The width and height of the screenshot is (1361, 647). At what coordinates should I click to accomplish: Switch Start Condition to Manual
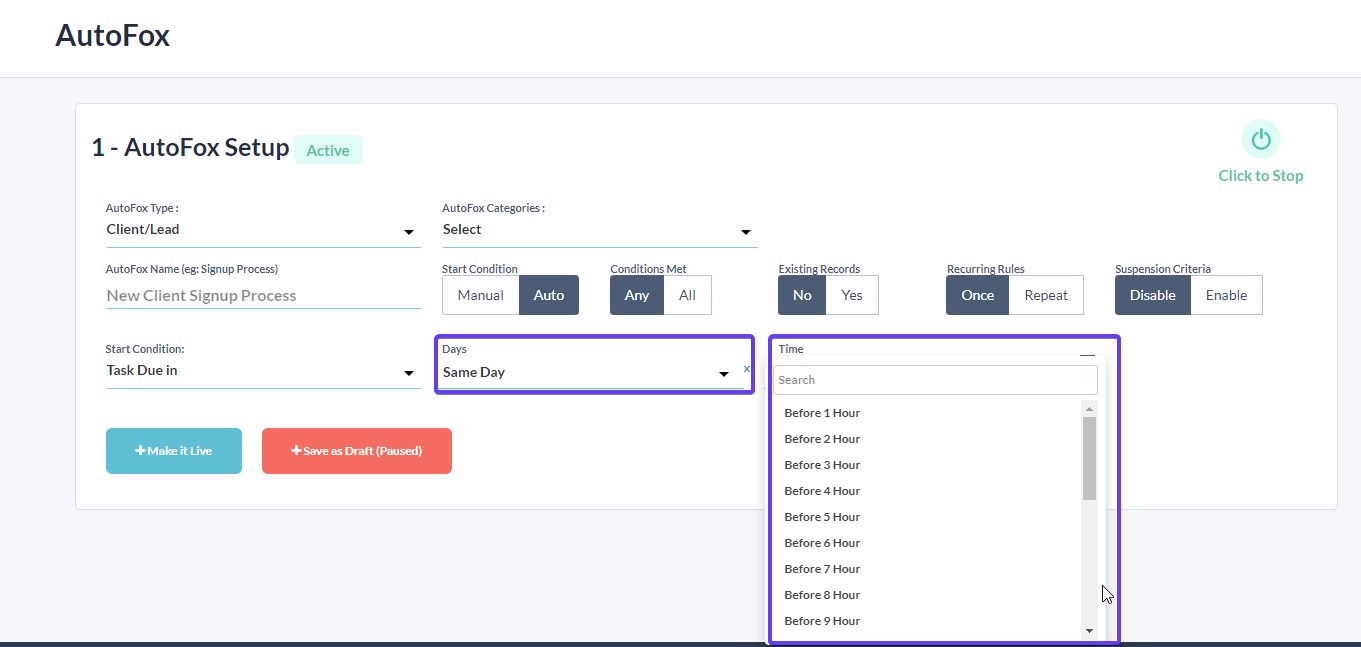[480, 295]
